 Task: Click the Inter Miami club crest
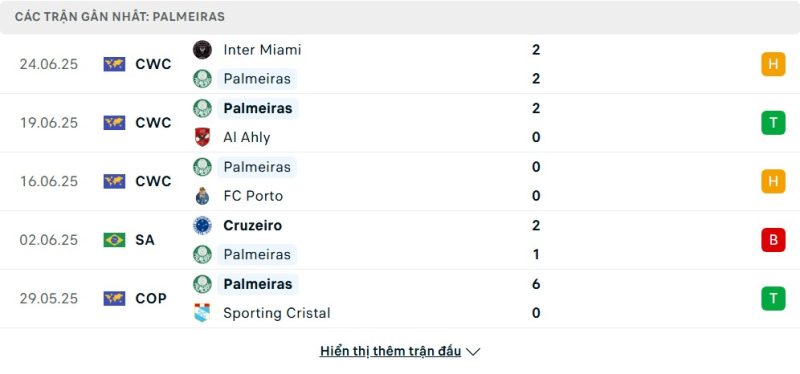click(x=203, y=49)
